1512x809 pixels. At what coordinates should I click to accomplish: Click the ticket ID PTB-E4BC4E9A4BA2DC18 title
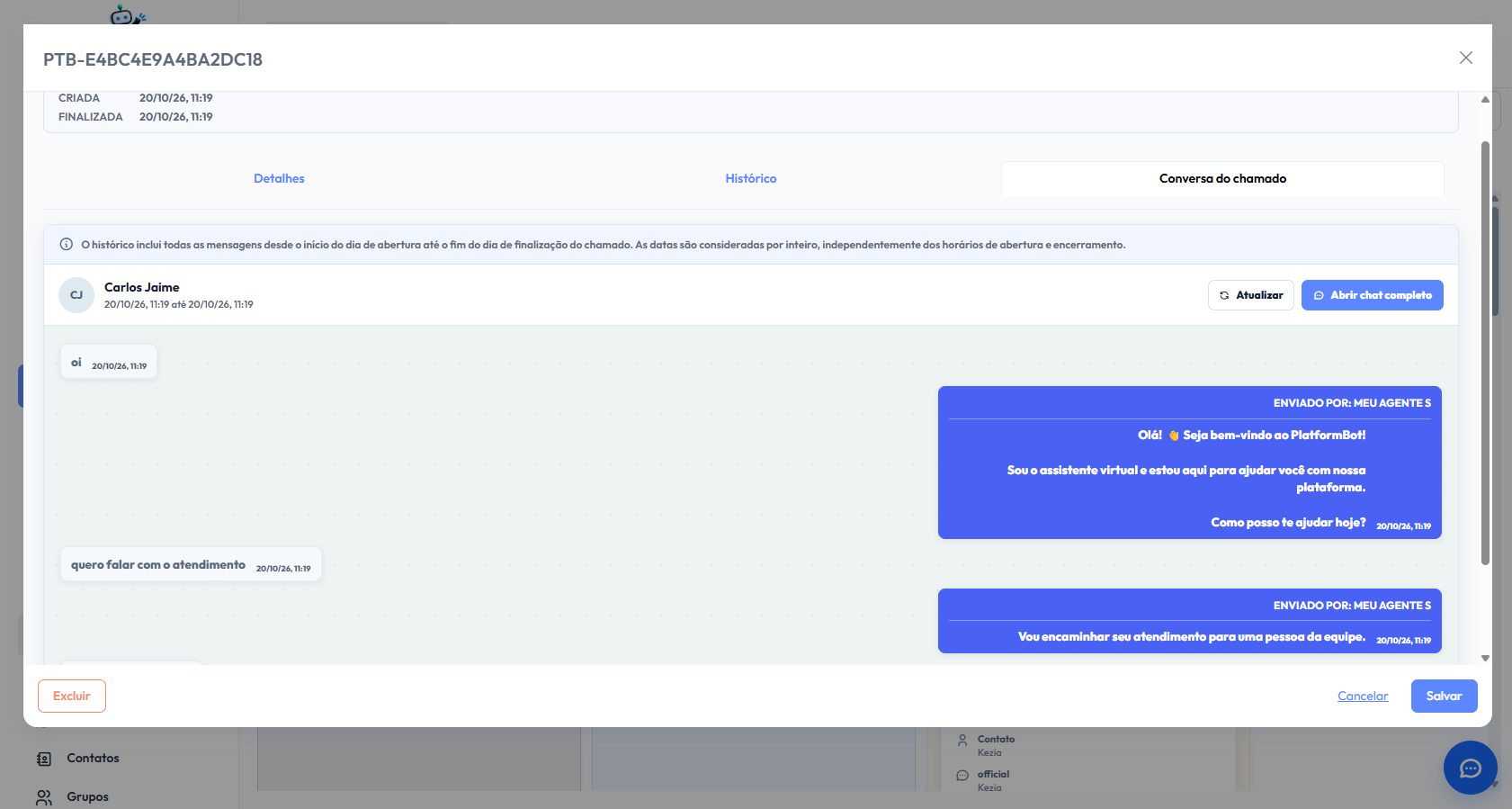coord(153,59)
